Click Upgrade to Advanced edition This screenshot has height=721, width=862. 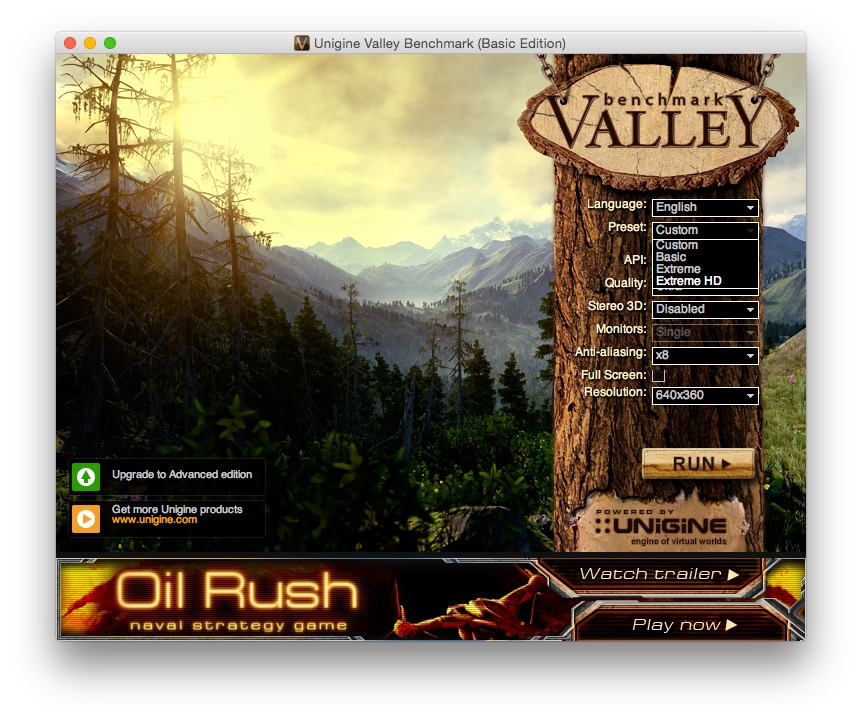tap(182, 474)
